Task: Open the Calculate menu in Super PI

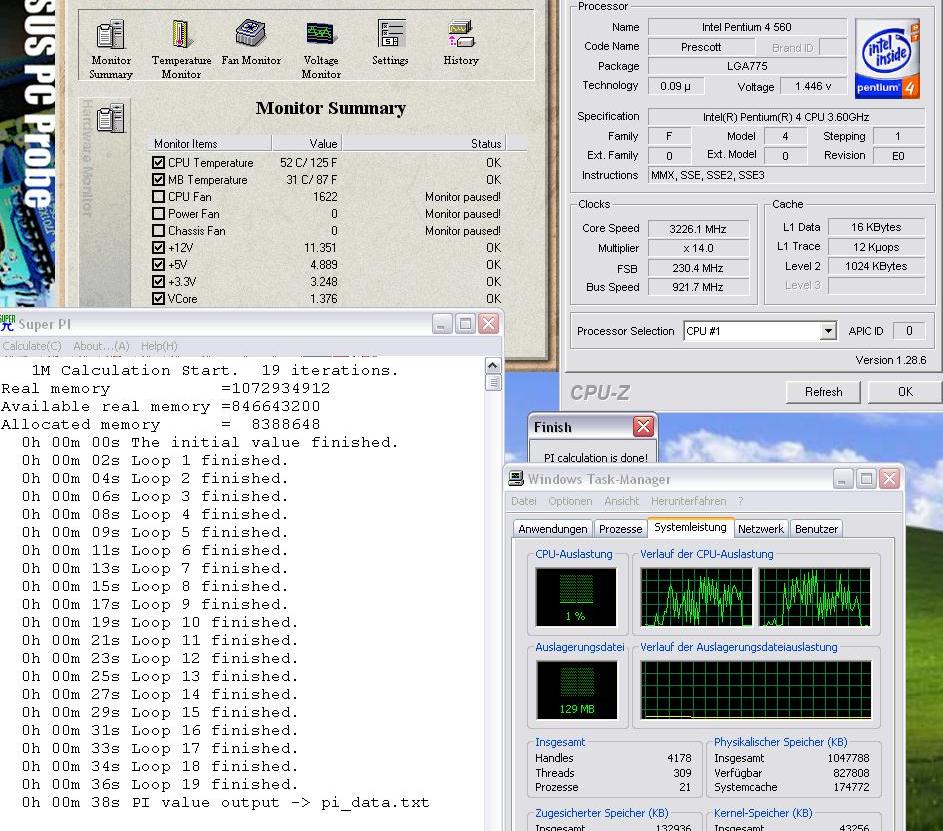Action: 32,346
